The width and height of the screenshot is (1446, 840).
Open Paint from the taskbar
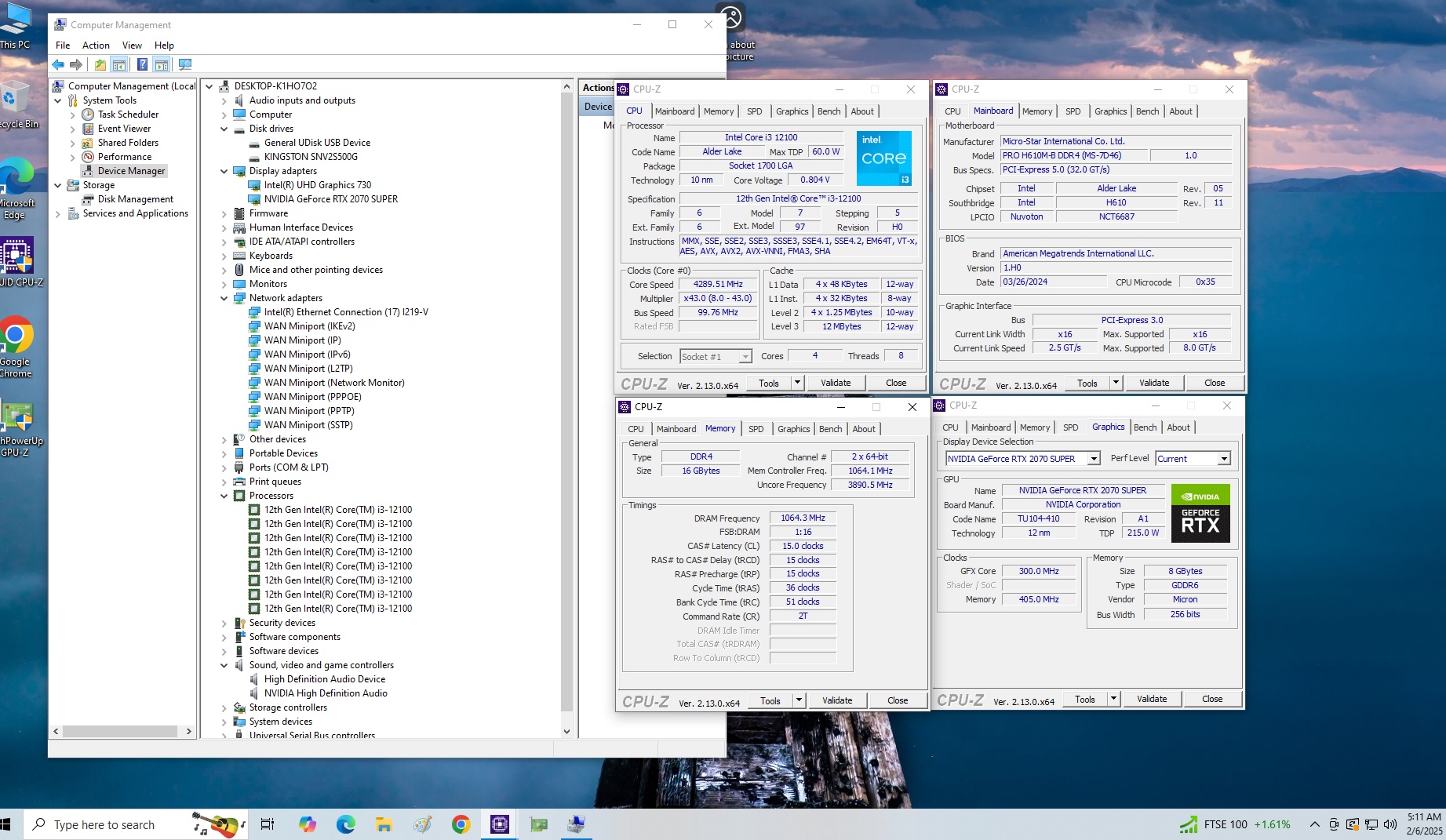(422, 824)
